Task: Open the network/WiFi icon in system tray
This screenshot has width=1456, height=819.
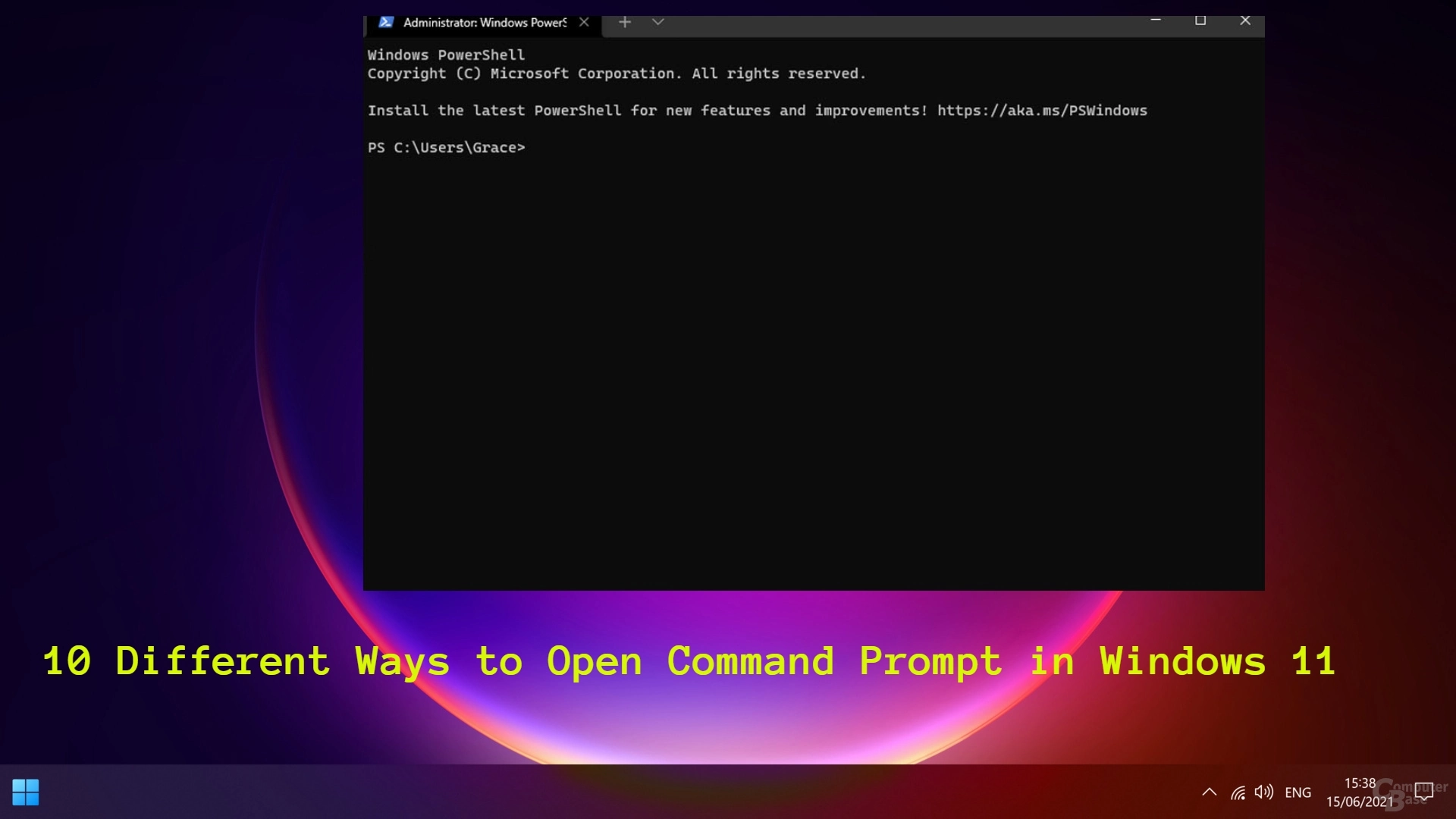Action: tap(1238, 792)
